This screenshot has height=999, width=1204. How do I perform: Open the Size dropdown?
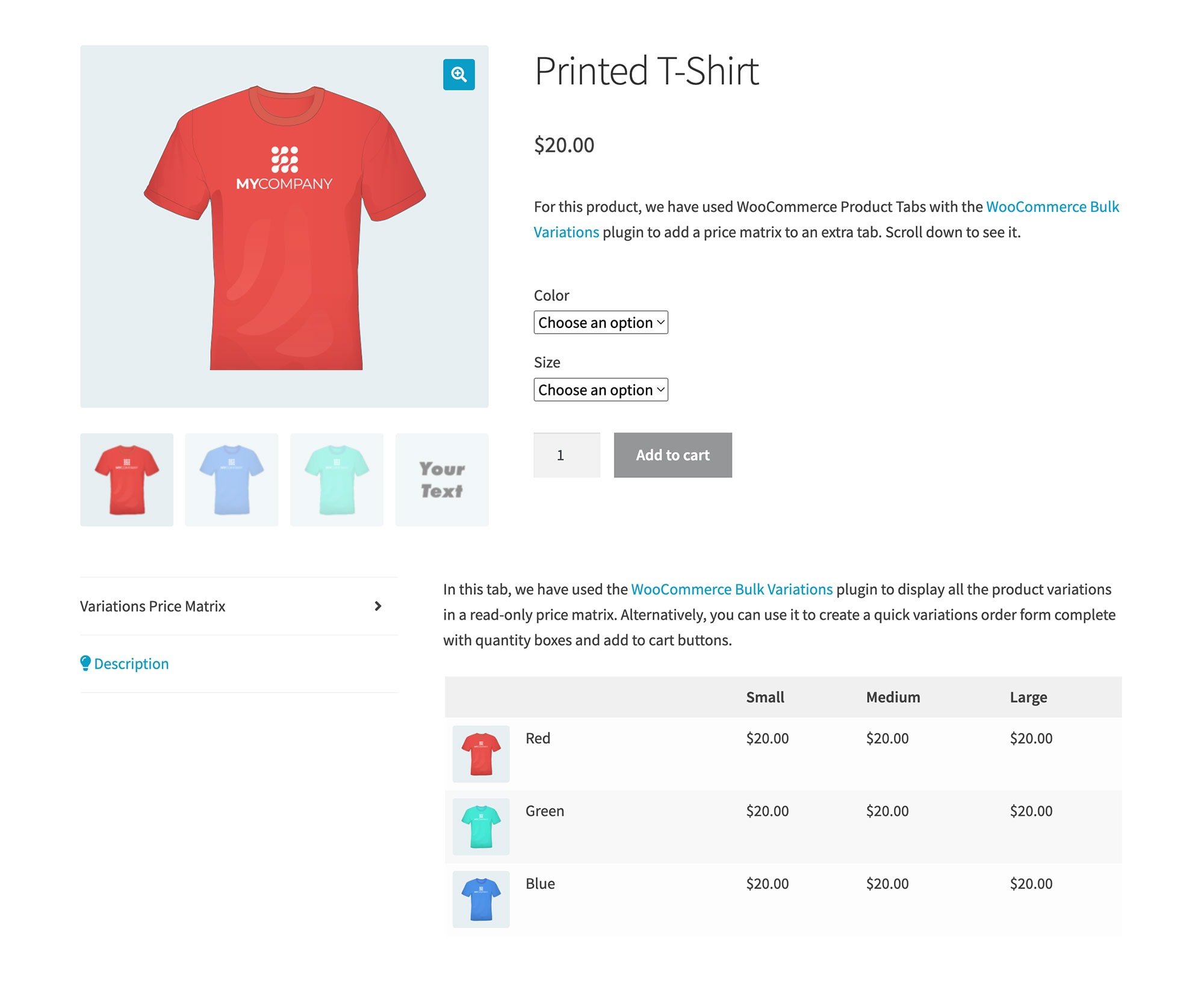[601, 390]
